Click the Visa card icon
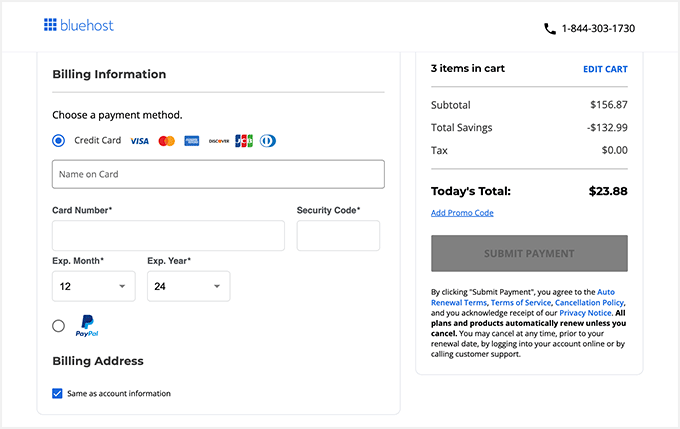 click(140, 141)
